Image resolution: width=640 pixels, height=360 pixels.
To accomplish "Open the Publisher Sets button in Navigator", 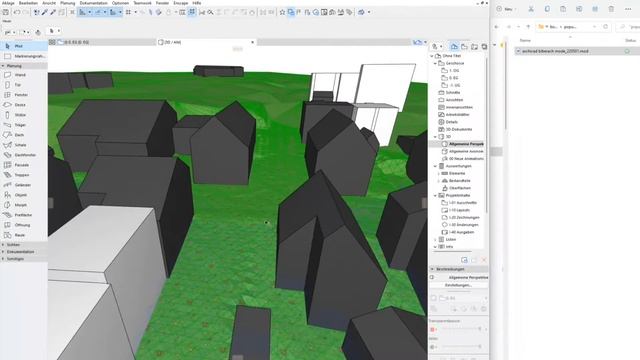I will tap(484, 47).
